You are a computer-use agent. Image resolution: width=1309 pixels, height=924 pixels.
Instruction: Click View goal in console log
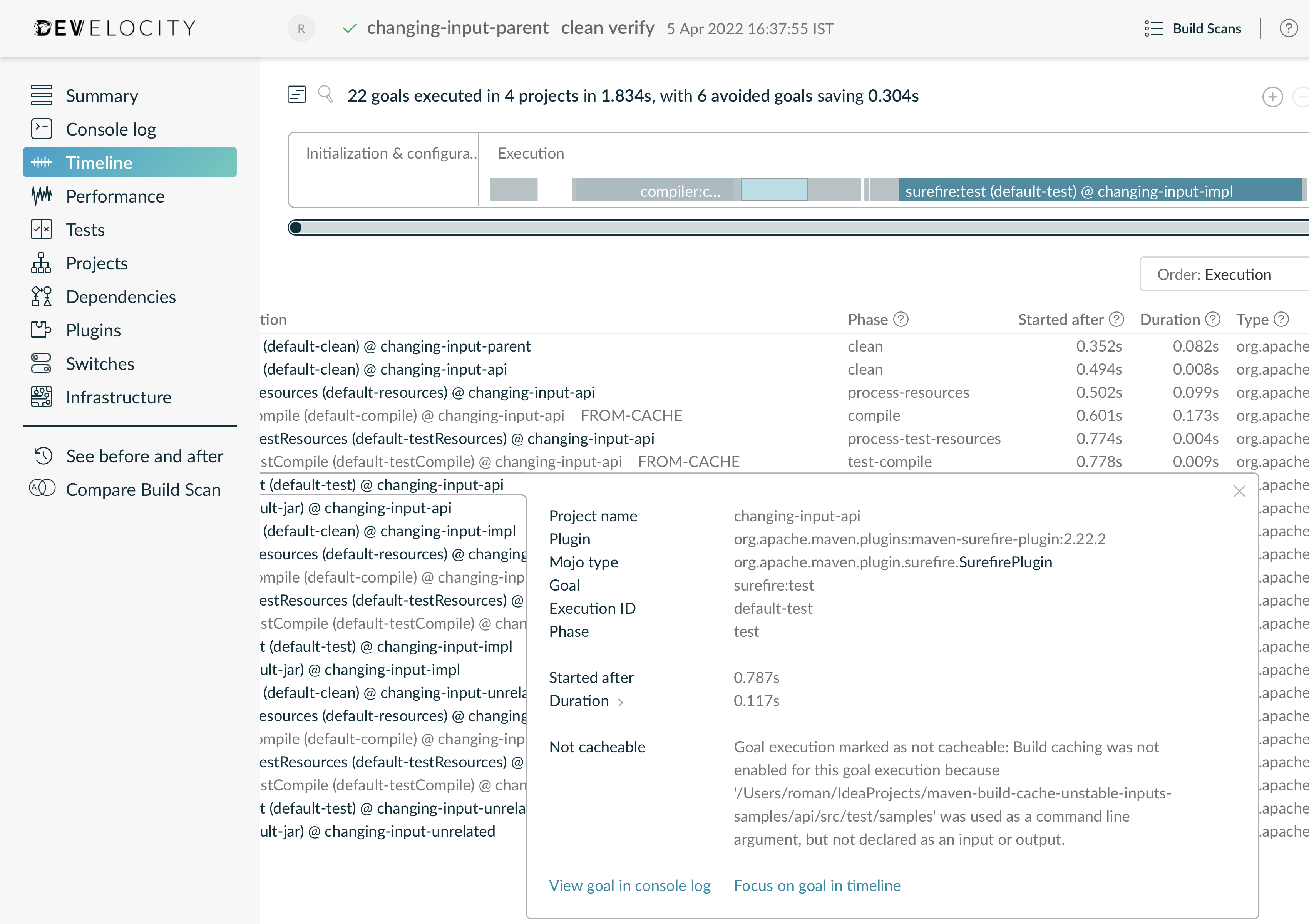[x=629, y=885]
